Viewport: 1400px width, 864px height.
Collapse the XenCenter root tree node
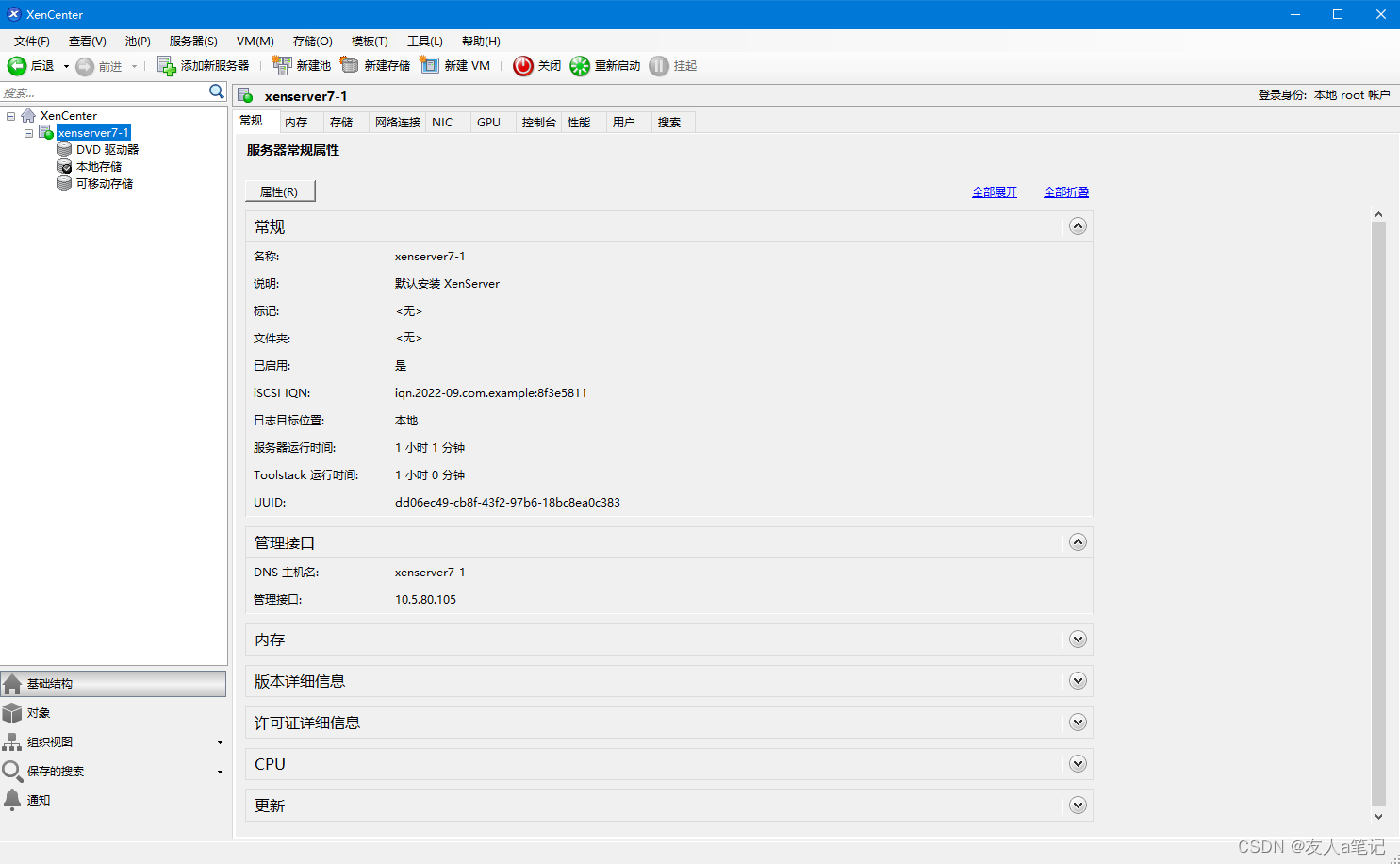[11, 116]
